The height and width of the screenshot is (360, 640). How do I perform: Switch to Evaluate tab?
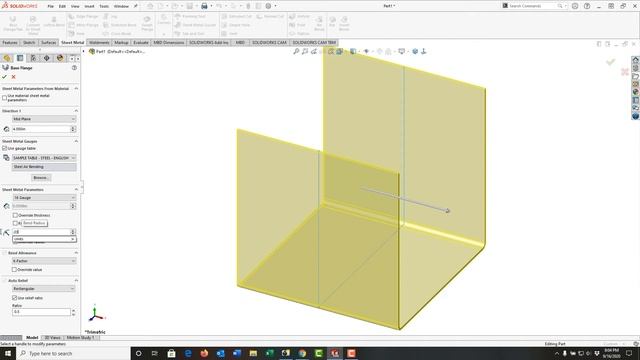pyautogui.click(x=141, y=42)
